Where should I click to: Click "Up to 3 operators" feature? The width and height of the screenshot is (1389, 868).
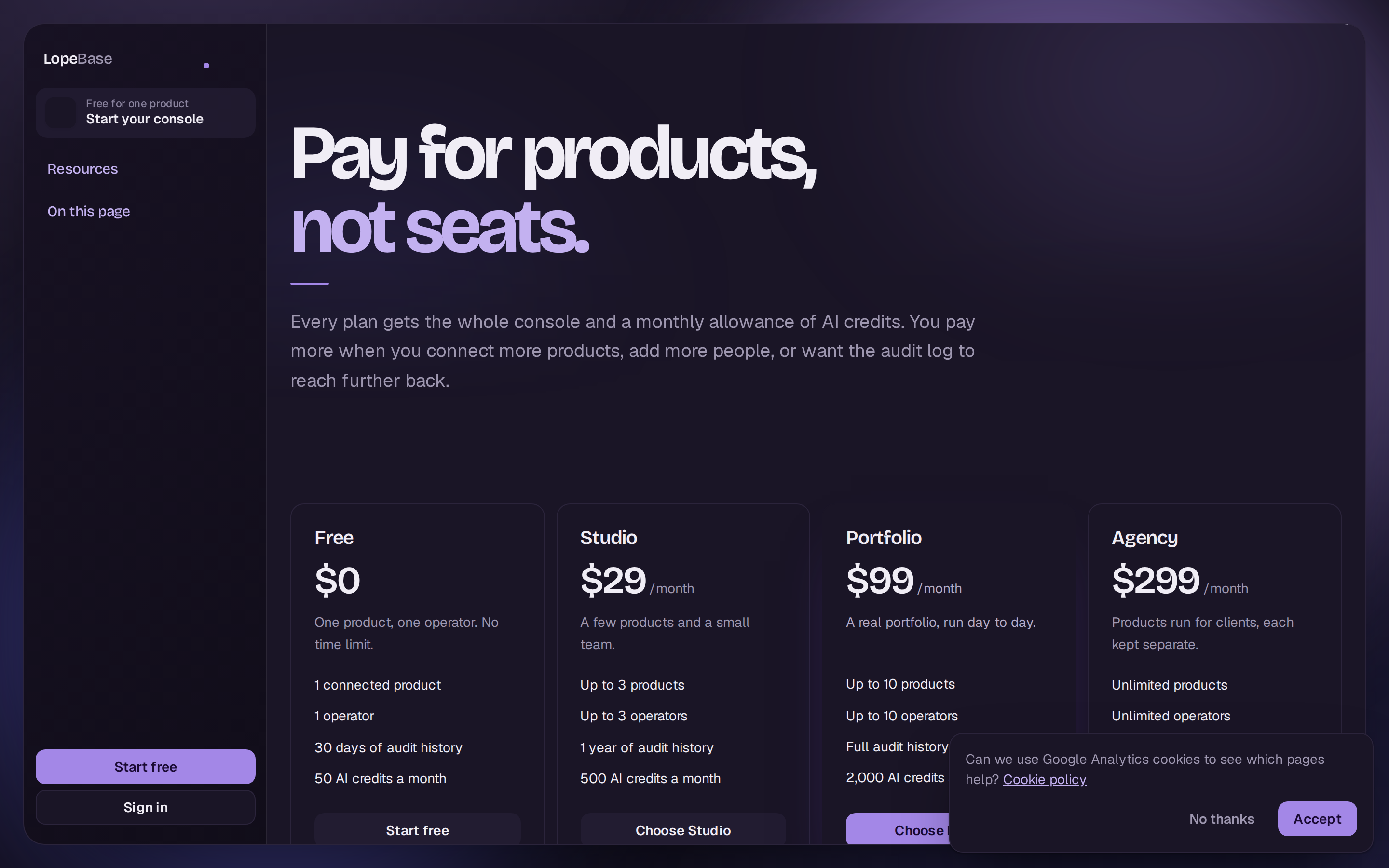point(634,716)
